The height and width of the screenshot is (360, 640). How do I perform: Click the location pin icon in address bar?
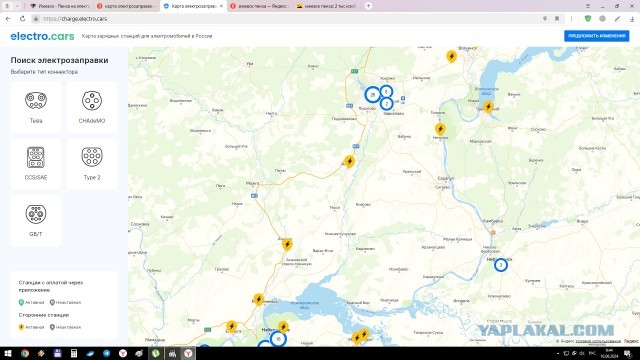pyautogui.click(x=545, y=19)
